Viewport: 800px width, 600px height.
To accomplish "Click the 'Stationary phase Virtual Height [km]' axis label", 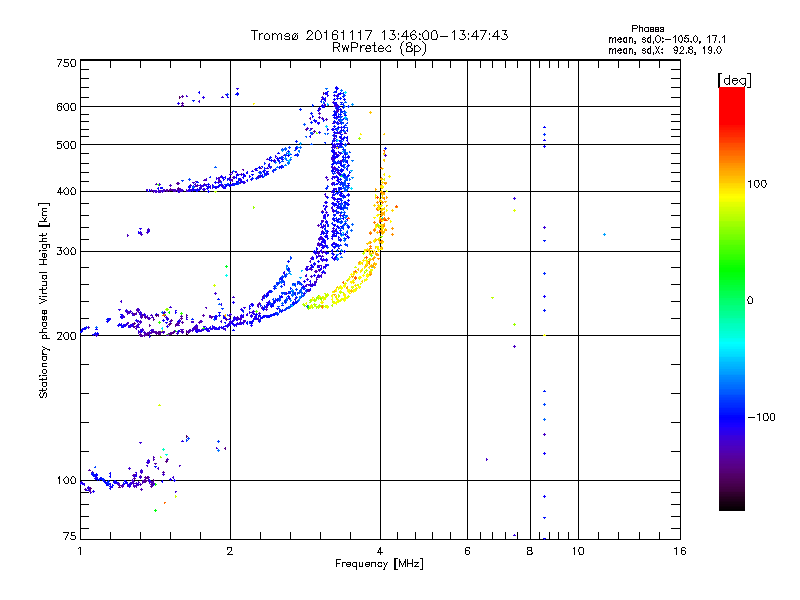I will (x=44, y=300).
